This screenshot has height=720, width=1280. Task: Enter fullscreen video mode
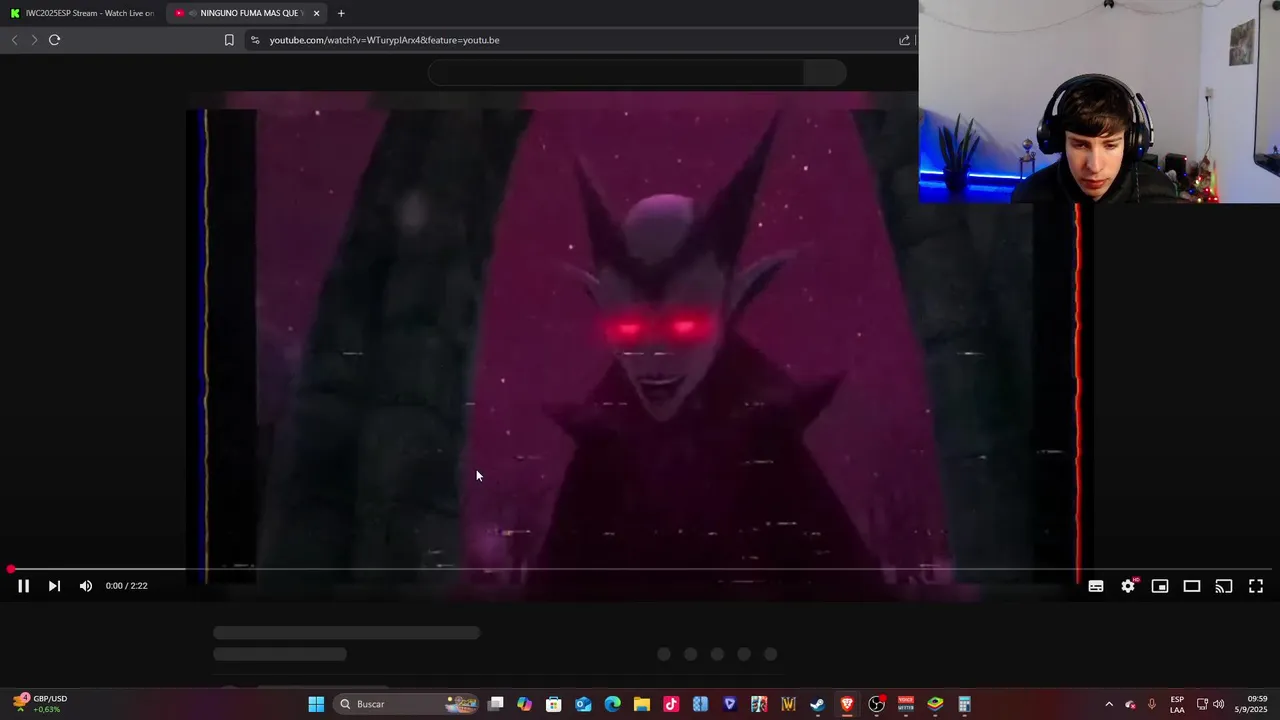pos(1256,586)
